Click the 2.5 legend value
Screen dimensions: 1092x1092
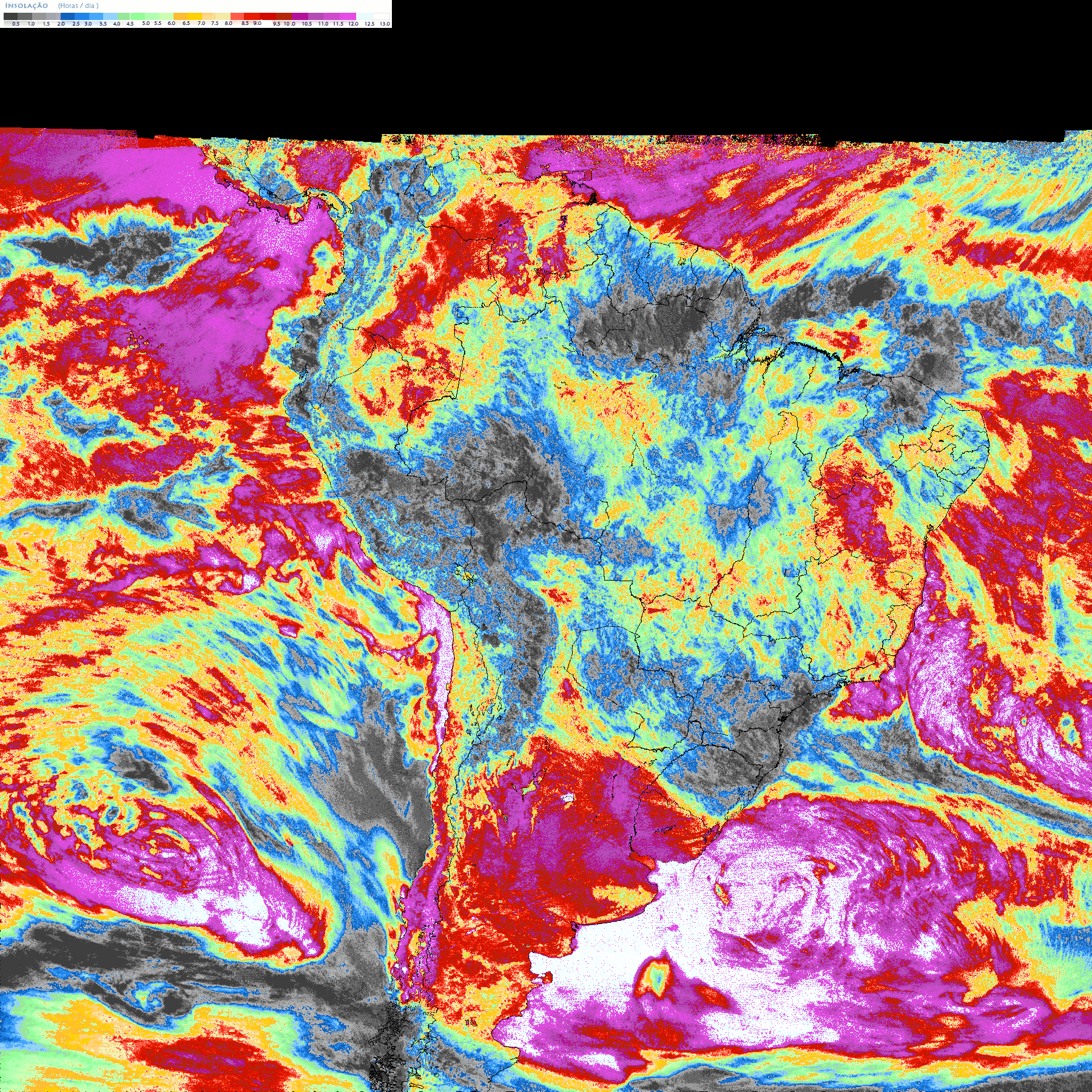point(76,24)
